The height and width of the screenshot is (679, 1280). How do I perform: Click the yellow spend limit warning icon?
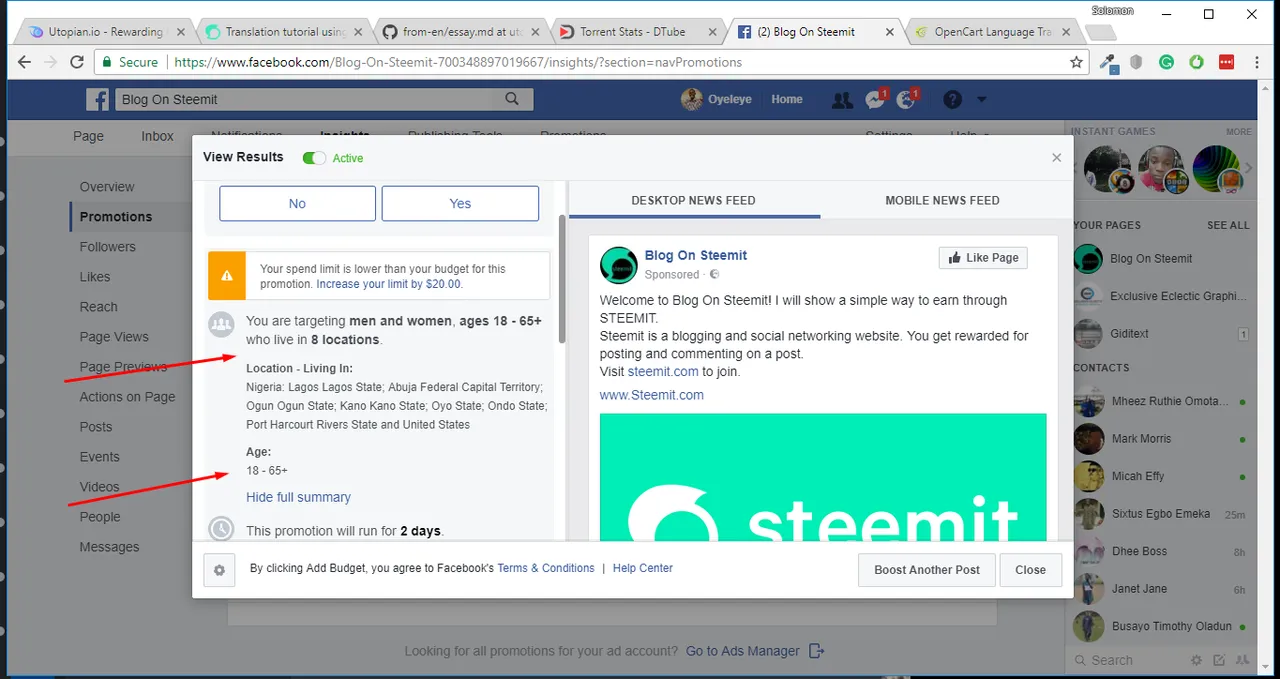[227, 275]
